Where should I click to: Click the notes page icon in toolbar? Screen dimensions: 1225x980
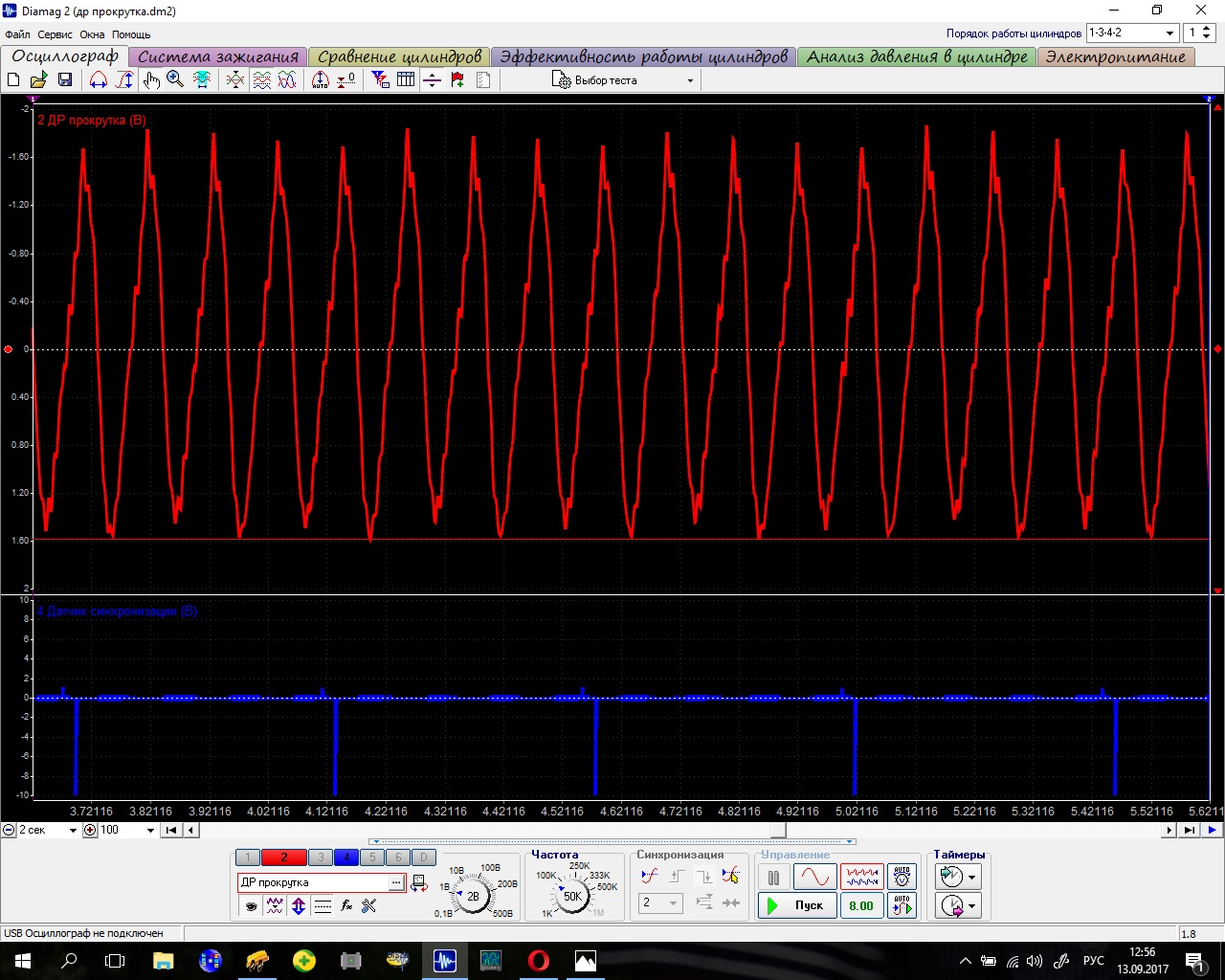tap(483, 80)
